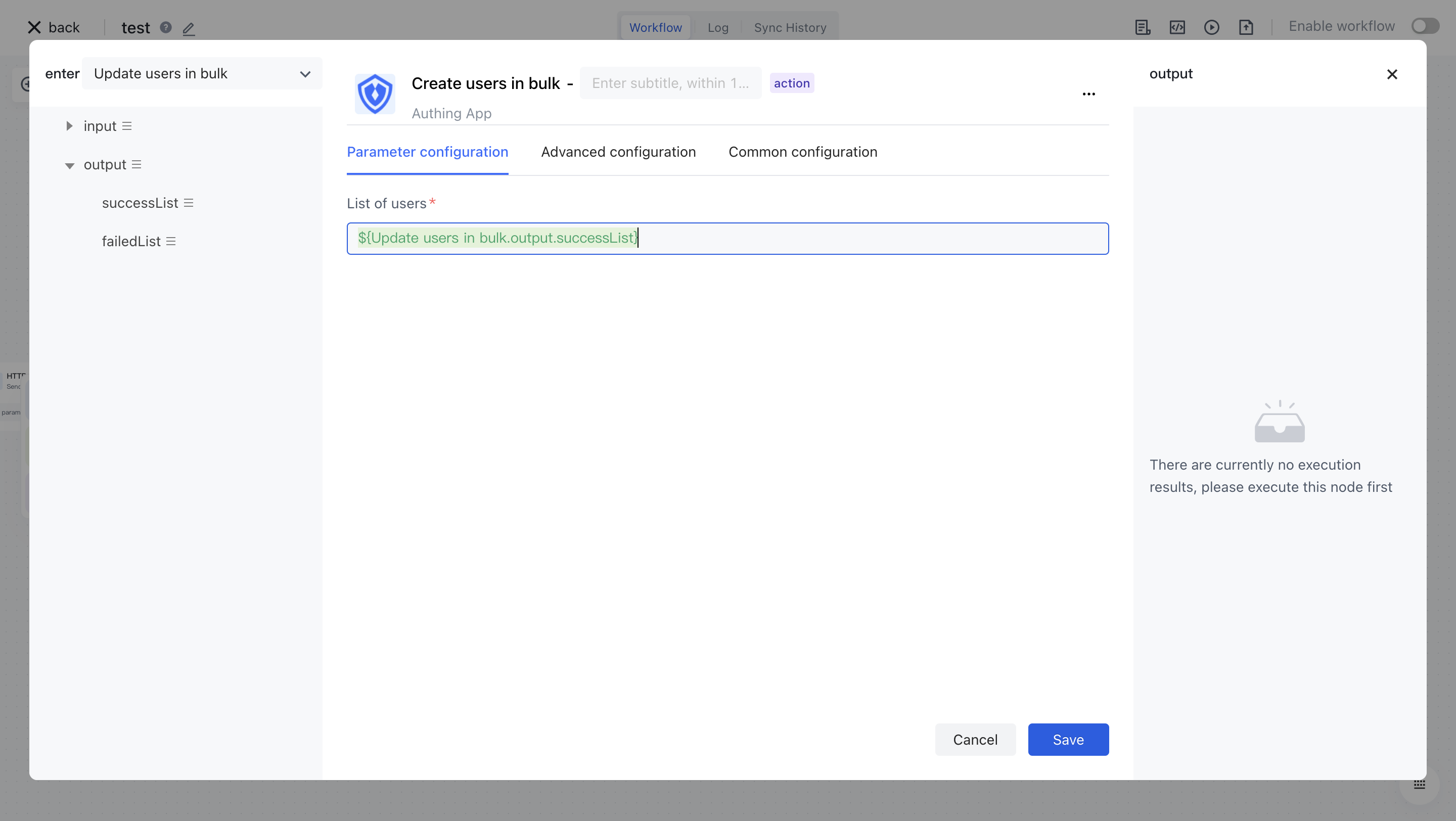Click the Save button
The image size is (1456, 821).
(x=1068, y=740)
